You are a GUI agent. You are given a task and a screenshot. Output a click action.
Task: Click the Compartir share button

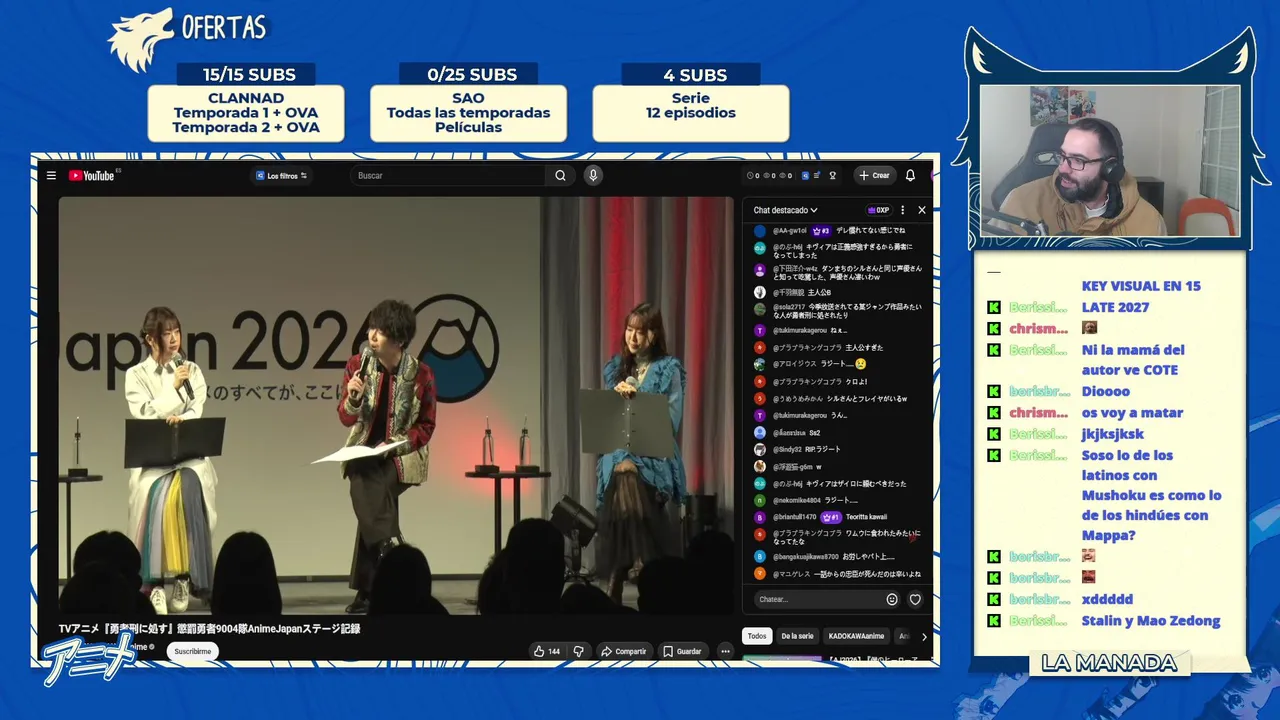click(623, 651)
